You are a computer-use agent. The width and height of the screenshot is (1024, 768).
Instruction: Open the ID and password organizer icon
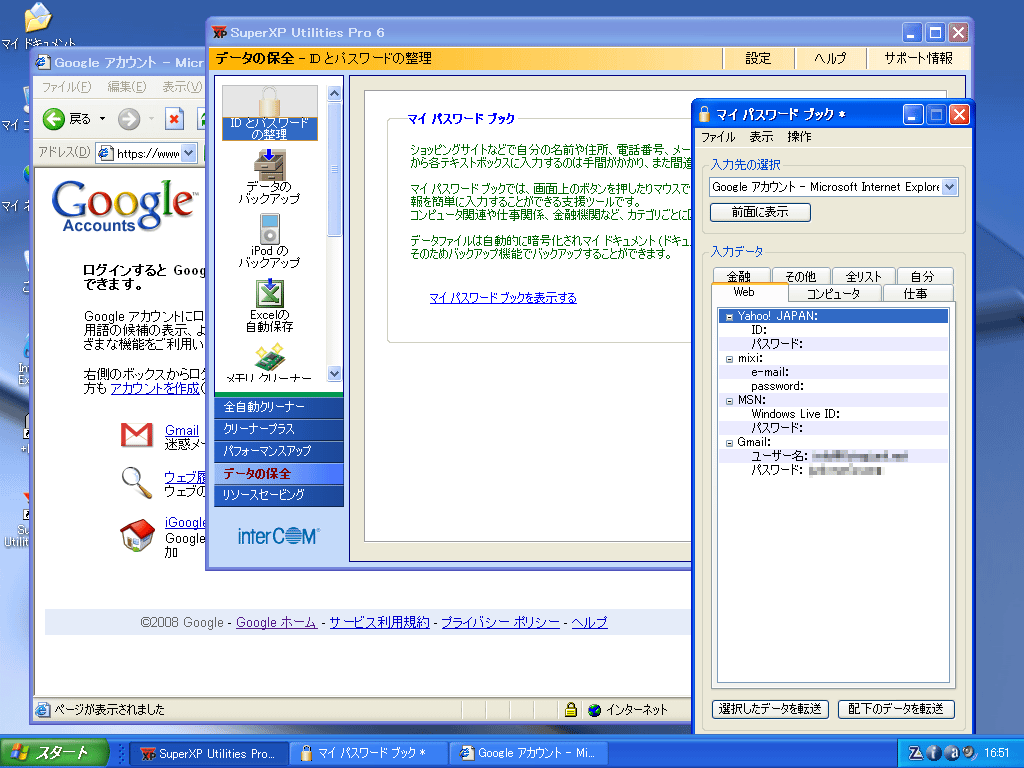point(270,112)
